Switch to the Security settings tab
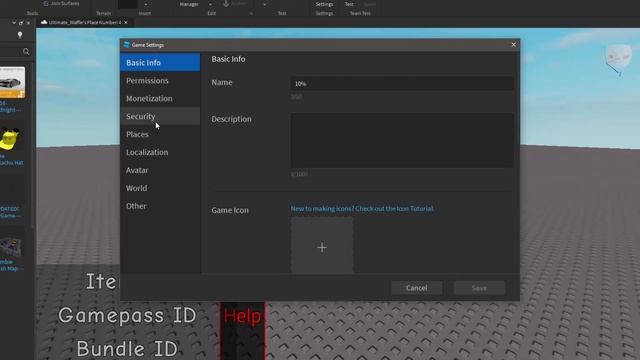Screen dimensions: 640x360 160,116
